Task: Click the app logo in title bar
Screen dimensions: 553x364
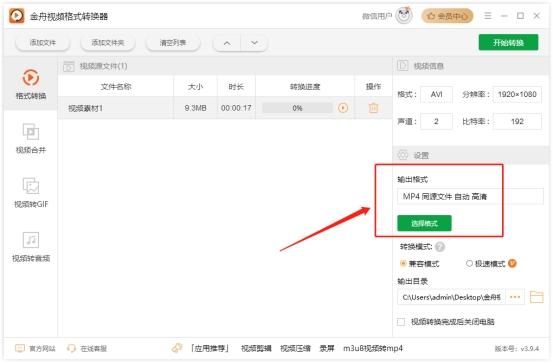Action: click(x=17, y=16)
